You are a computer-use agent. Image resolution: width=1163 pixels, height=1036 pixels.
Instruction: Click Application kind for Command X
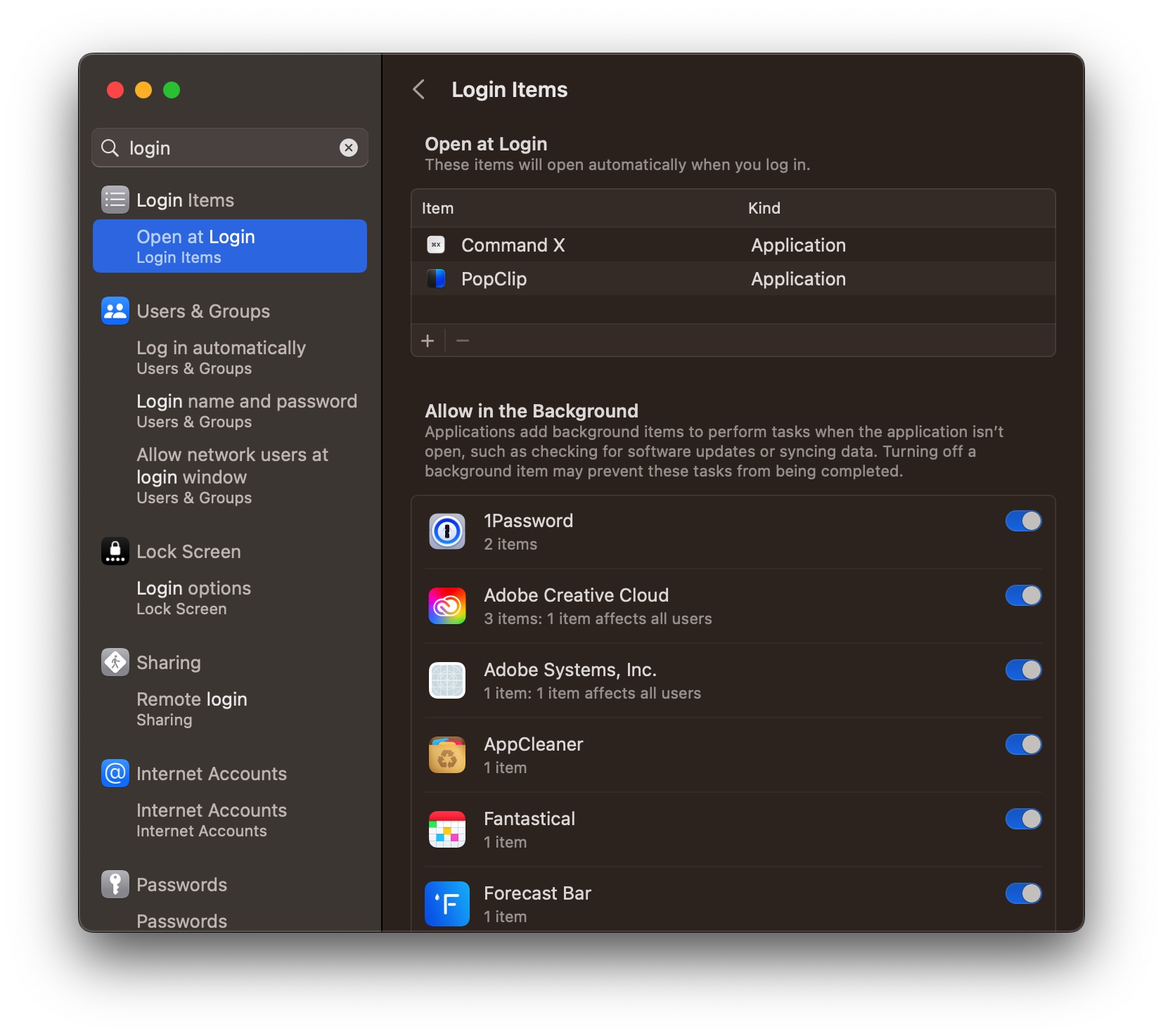pos(798,245)
